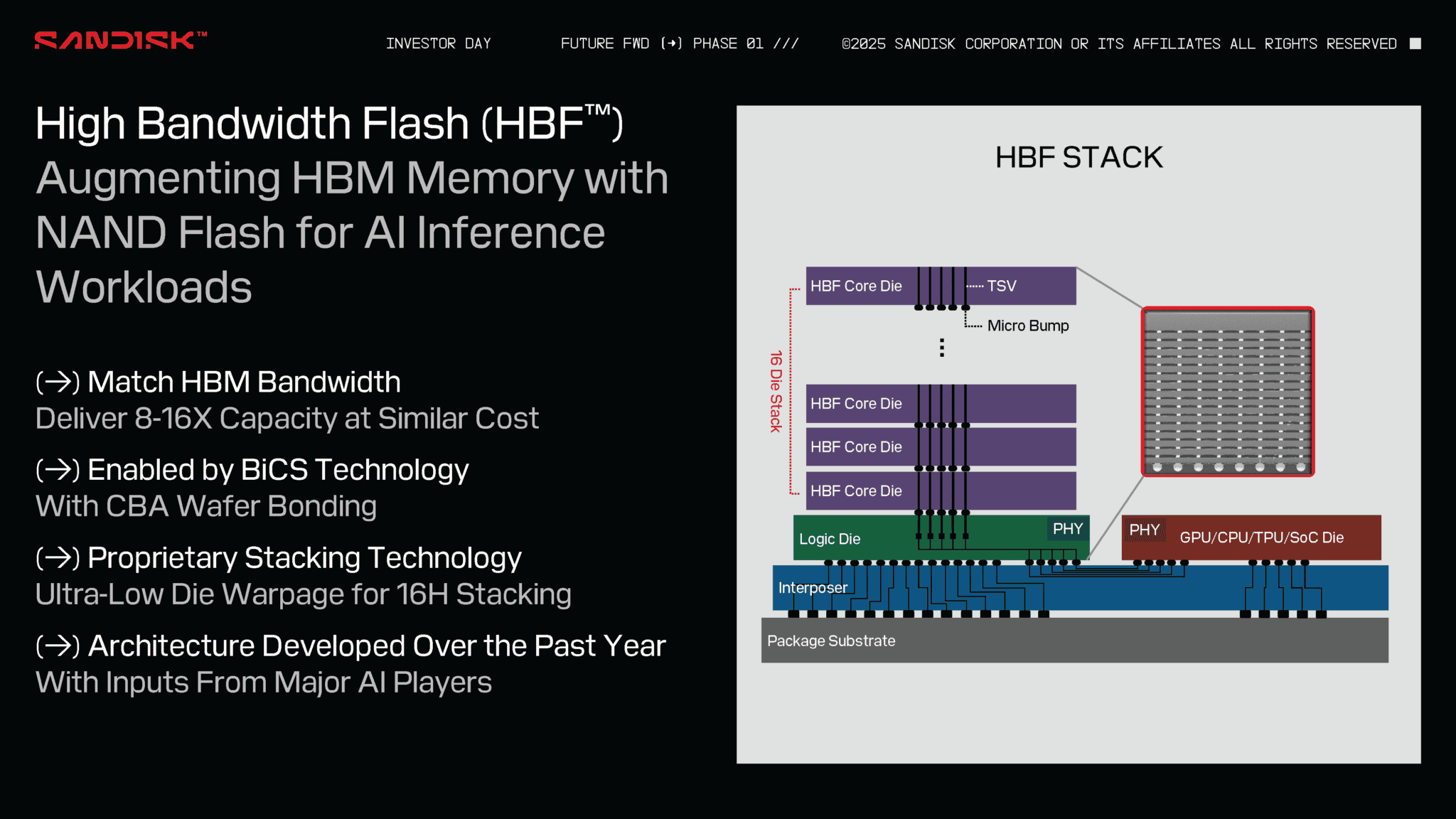Click the Micro Bump label in the diagram

coord(1028,326)
